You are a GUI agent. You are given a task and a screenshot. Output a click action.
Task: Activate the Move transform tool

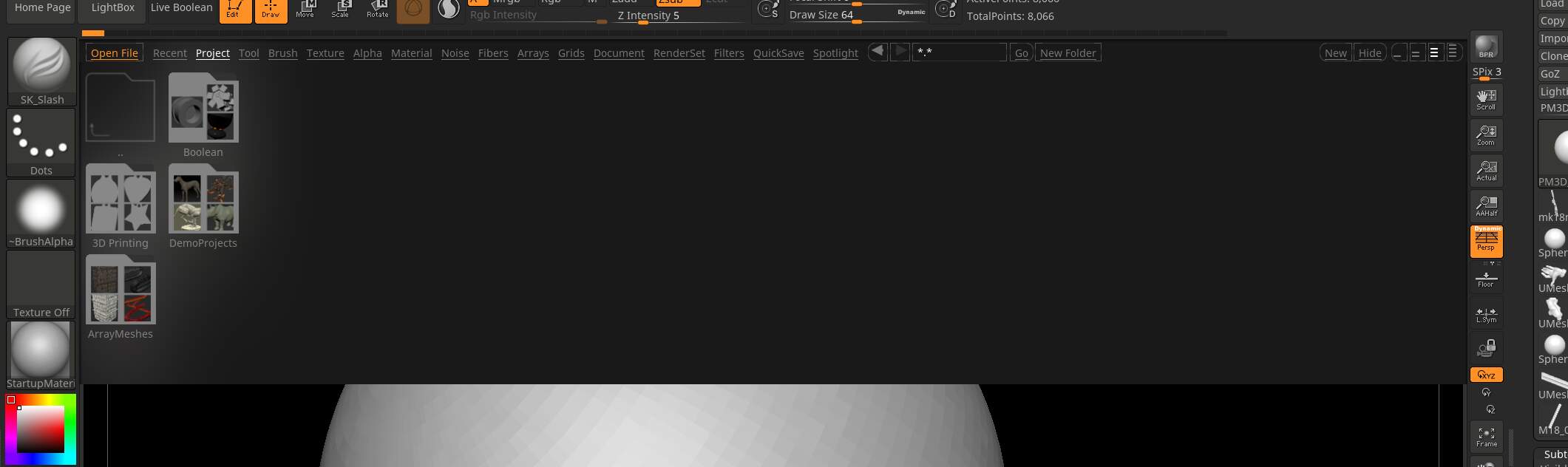coord(305,10)
